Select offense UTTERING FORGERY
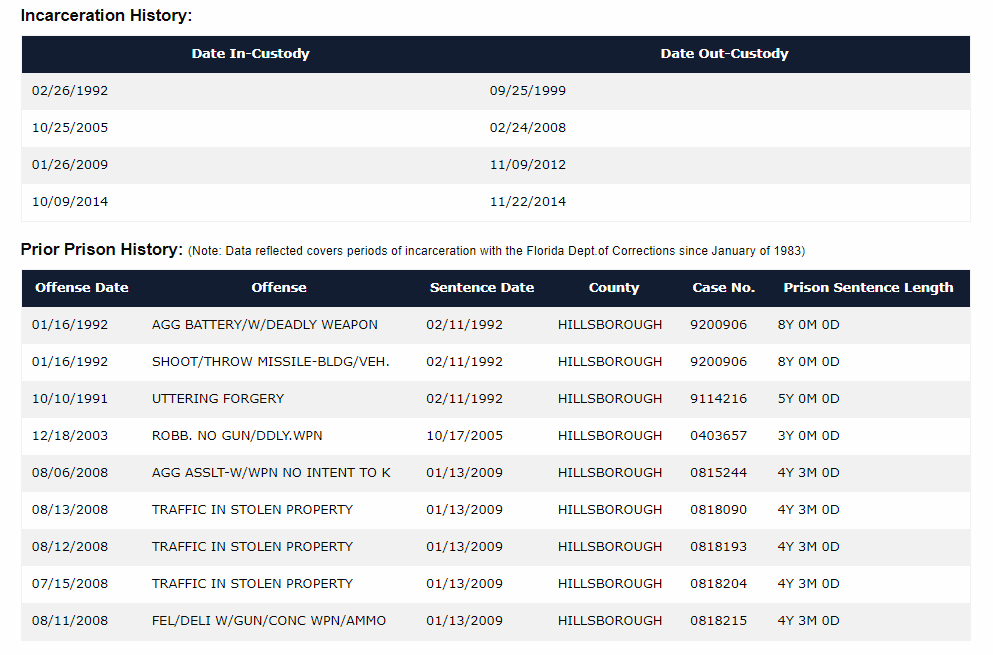This screenshot has width=993, height=655. [x=218, y=398]
